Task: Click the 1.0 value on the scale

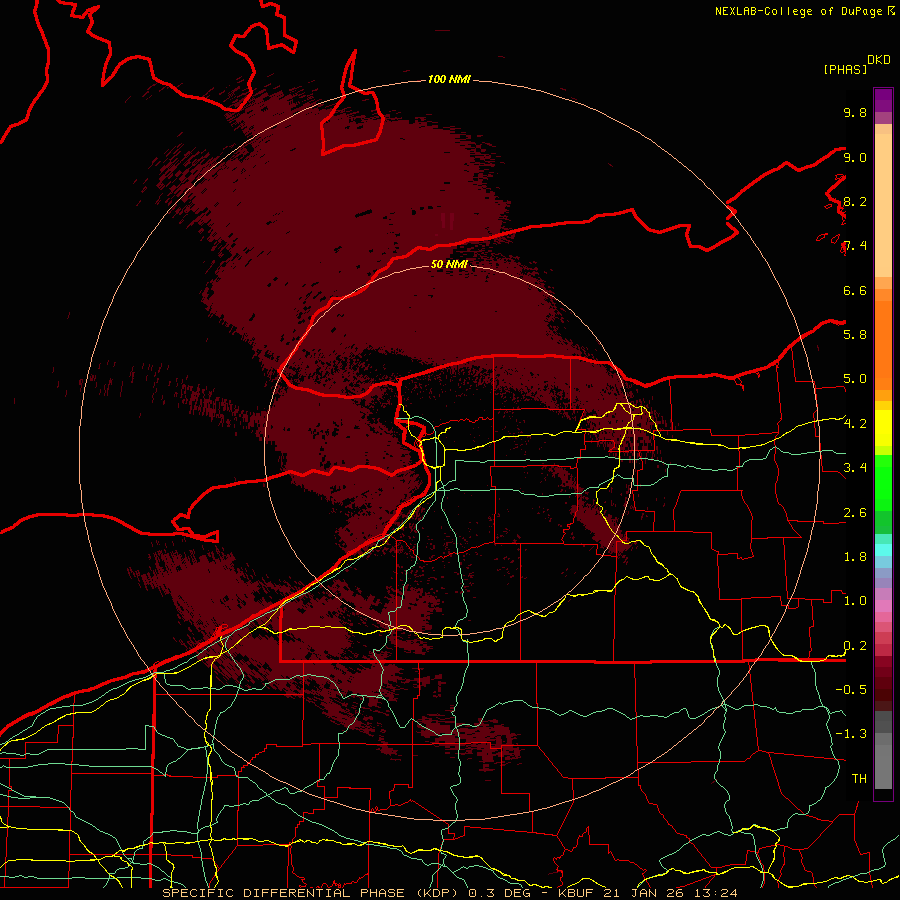Action: tap(855, 601)
